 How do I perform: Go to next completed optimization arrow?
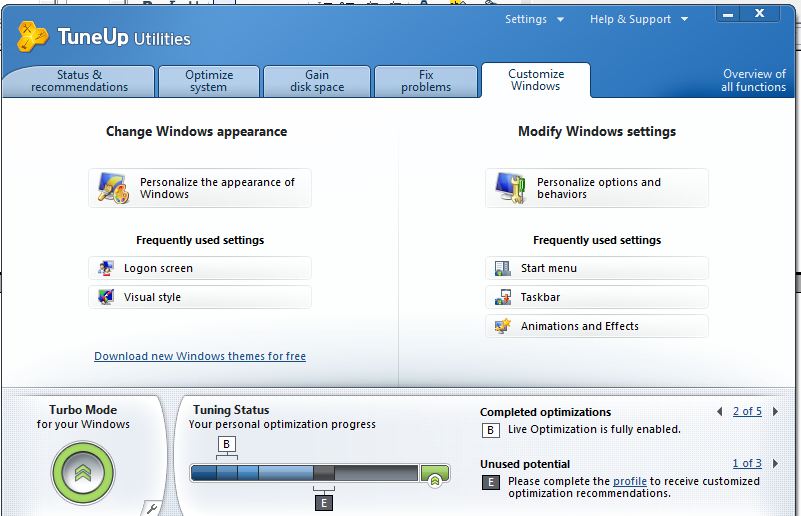click(x=774, y=411)
